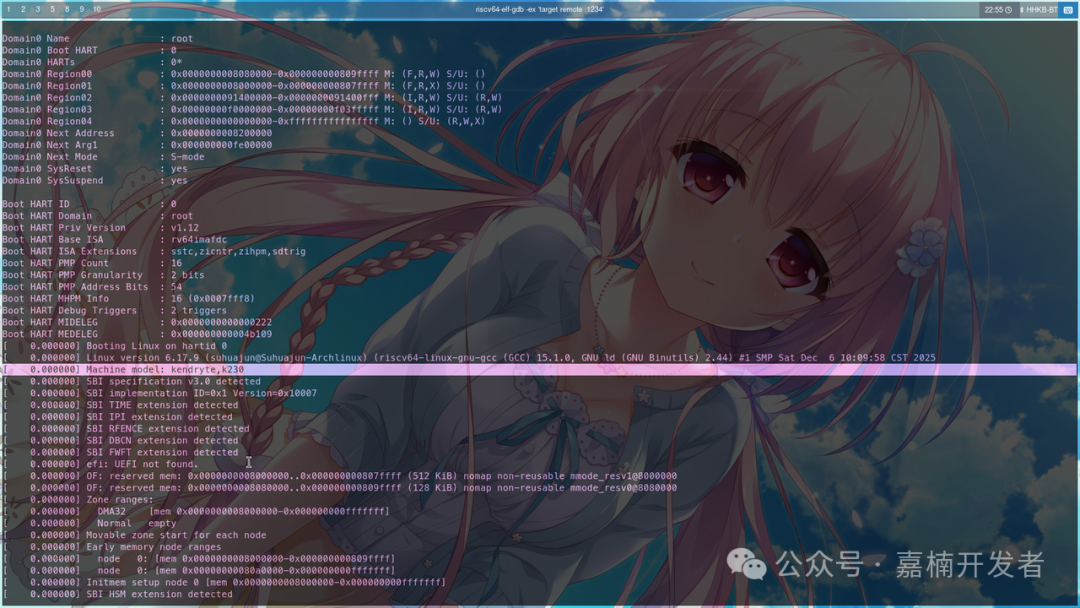Image resolution: width=1080 pixels, height=608 pixels.
Task: Click reserved mem line 'mmode_resv0@8080000'
Action: pyautogui.click(x=340, y=488)
